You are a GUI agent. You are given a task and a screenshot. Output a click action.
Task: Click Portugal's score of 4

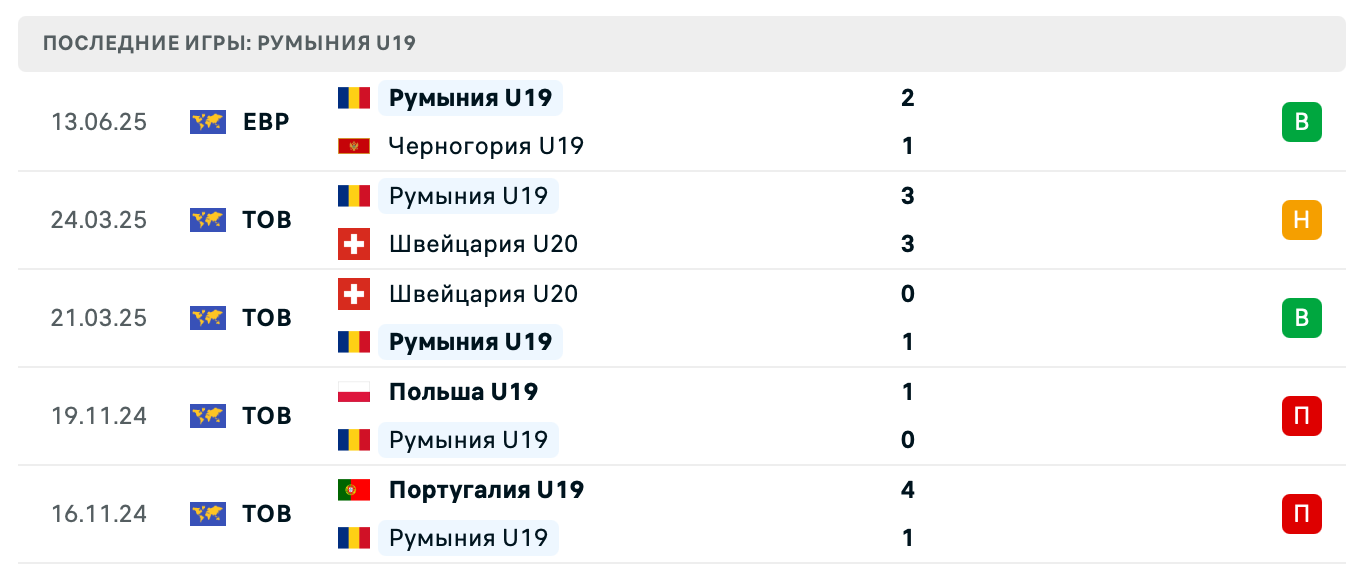click(x=907, y=490)
